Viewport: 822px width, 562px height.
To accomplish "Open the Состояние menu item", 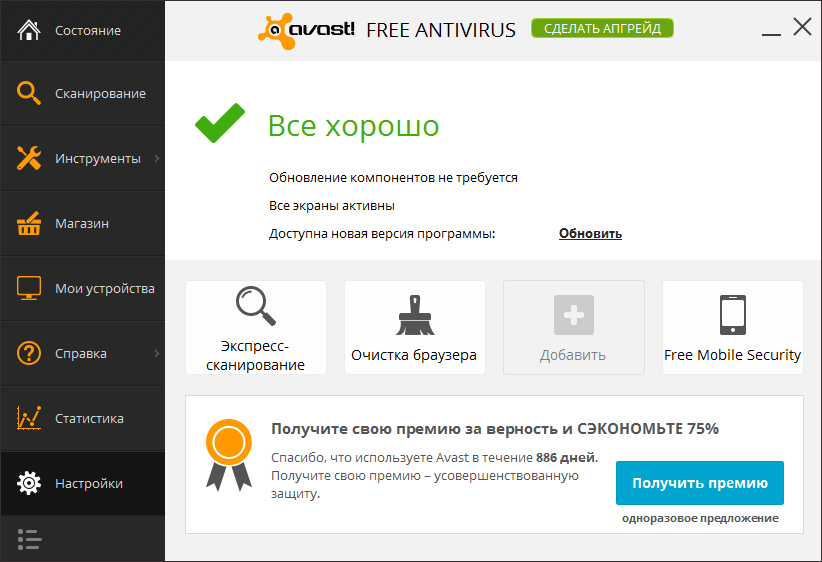I will [83, 30].
